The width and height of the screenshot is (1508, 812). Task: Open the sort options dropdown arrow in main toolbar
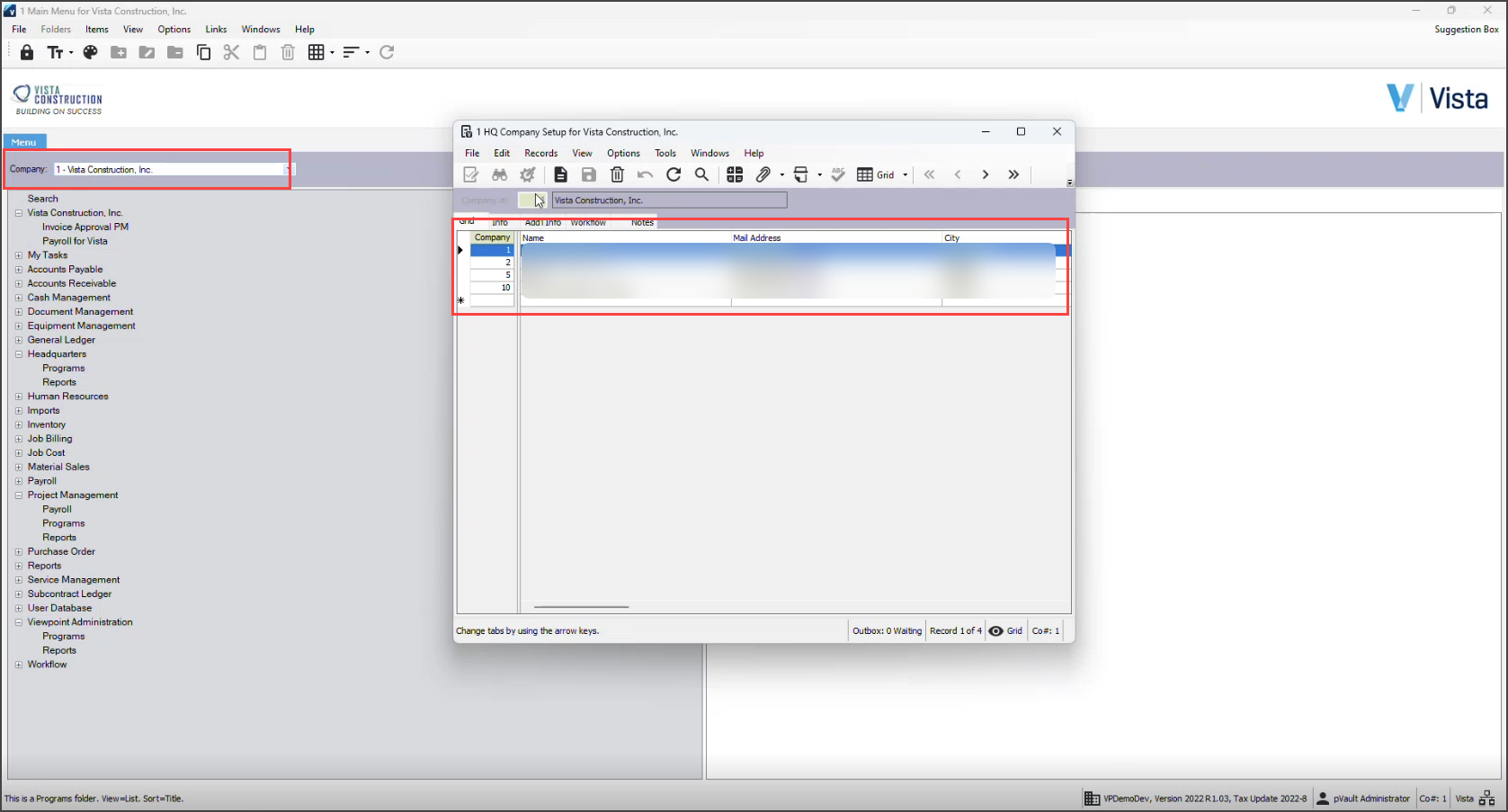pyautogui.click(x=368, y=53)
